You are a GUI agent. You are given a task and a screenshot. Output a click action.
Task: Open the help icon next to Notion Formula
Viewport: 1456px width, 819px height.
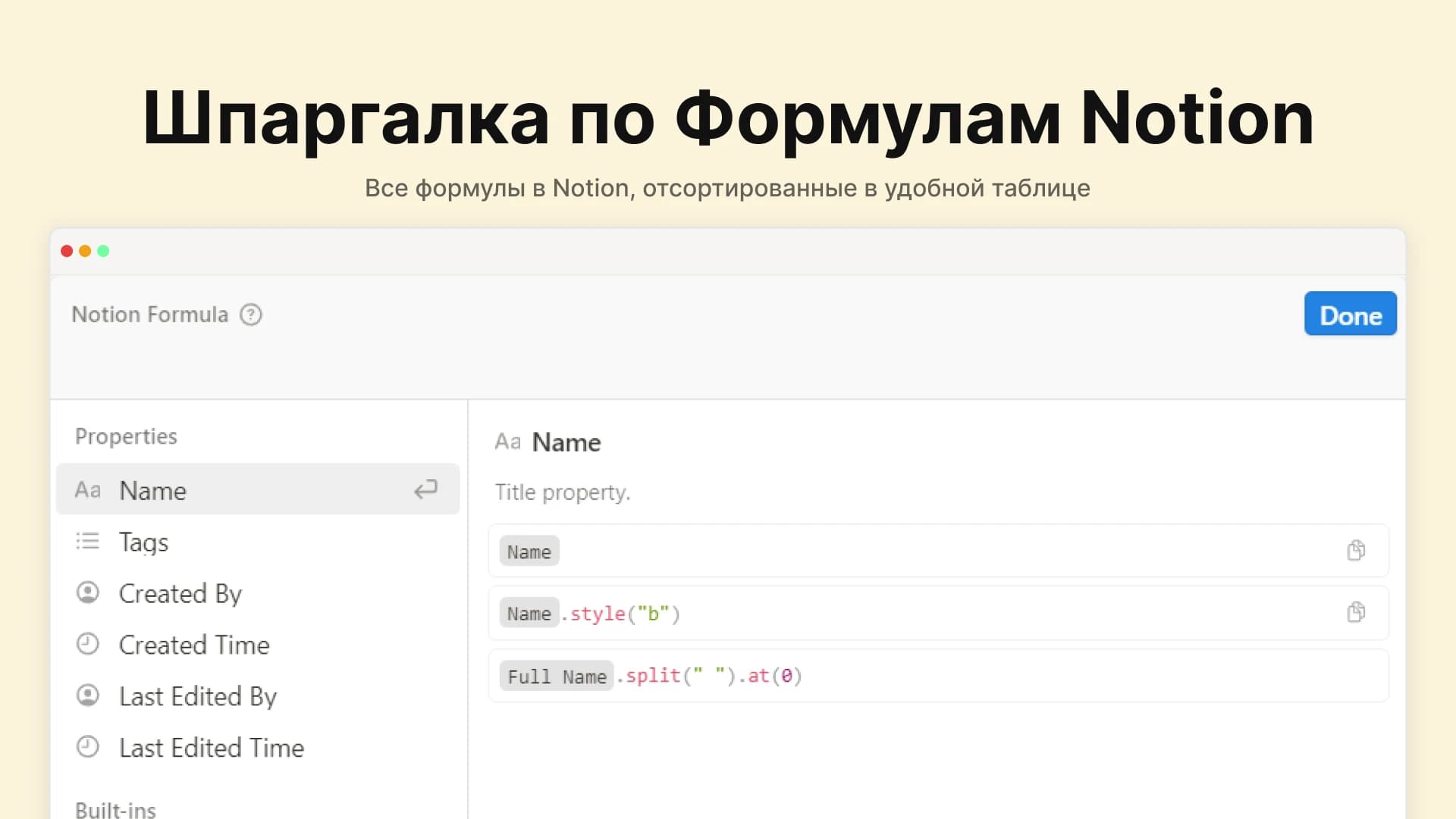tap(251, 314)
